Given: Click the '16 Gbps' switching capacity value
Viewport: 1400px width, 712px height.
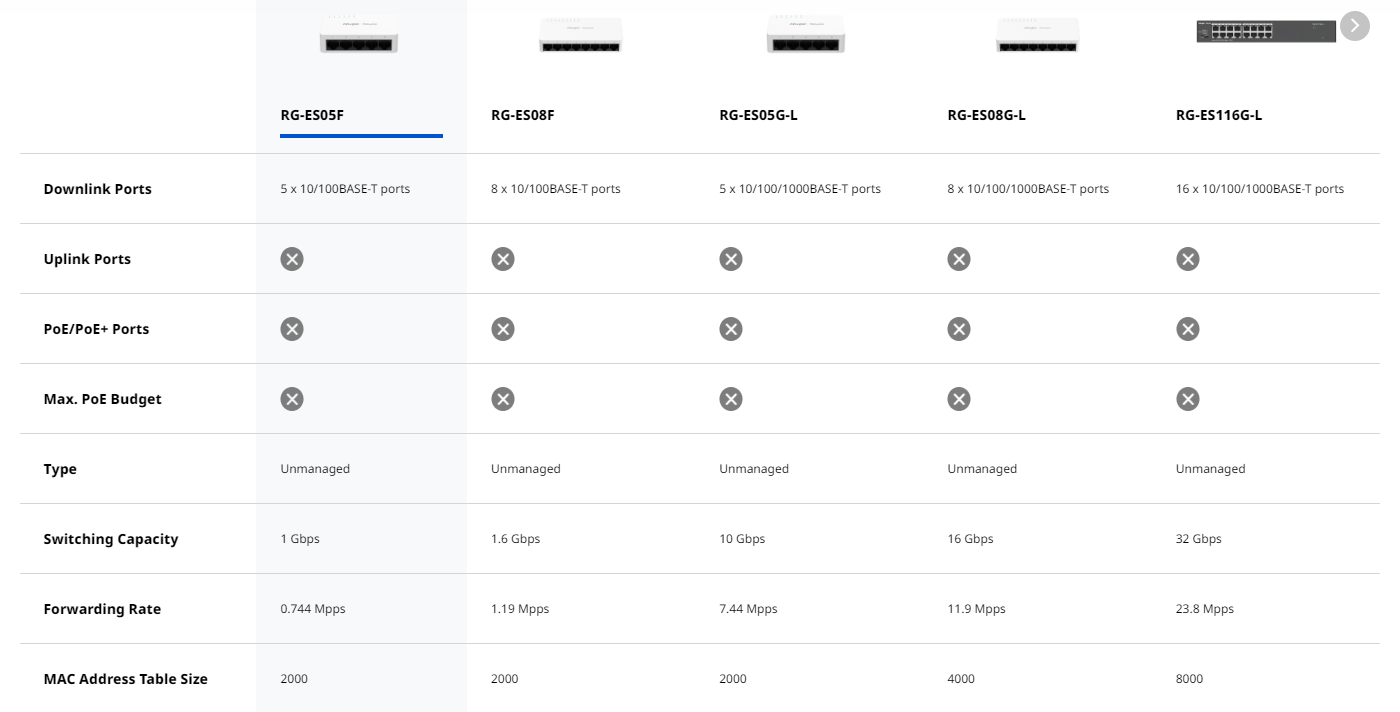Looking at the screenshot, I should tap(970, 539).
